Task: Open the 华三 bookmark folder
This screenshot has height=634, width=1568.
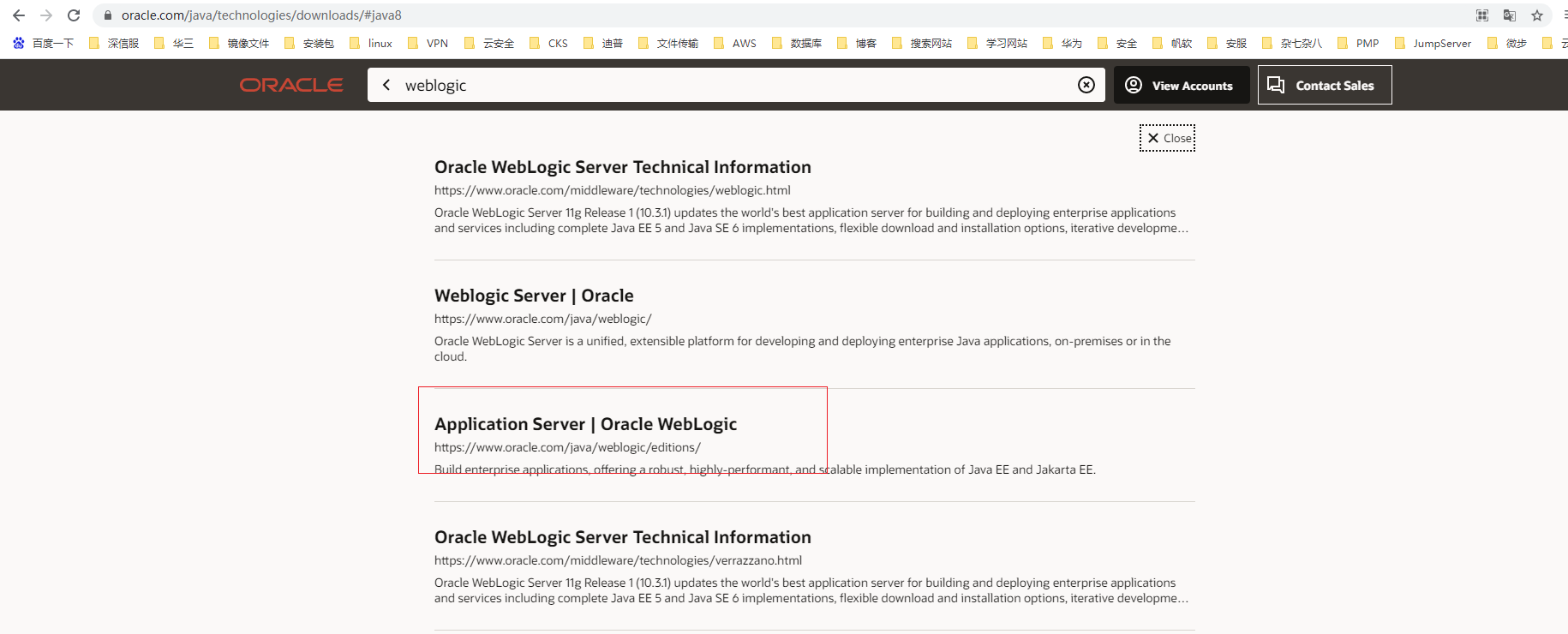Action: (x=174, y=43)
